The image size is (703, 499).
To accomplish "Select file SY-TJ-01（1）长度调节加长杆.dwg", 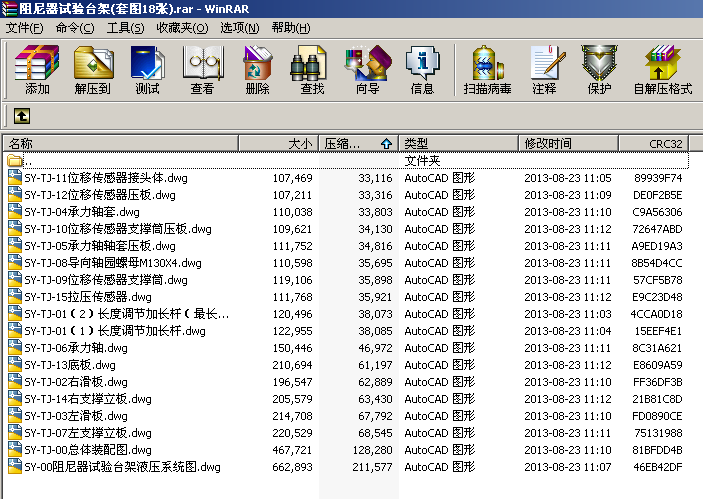I will click(x=115, y=331).
